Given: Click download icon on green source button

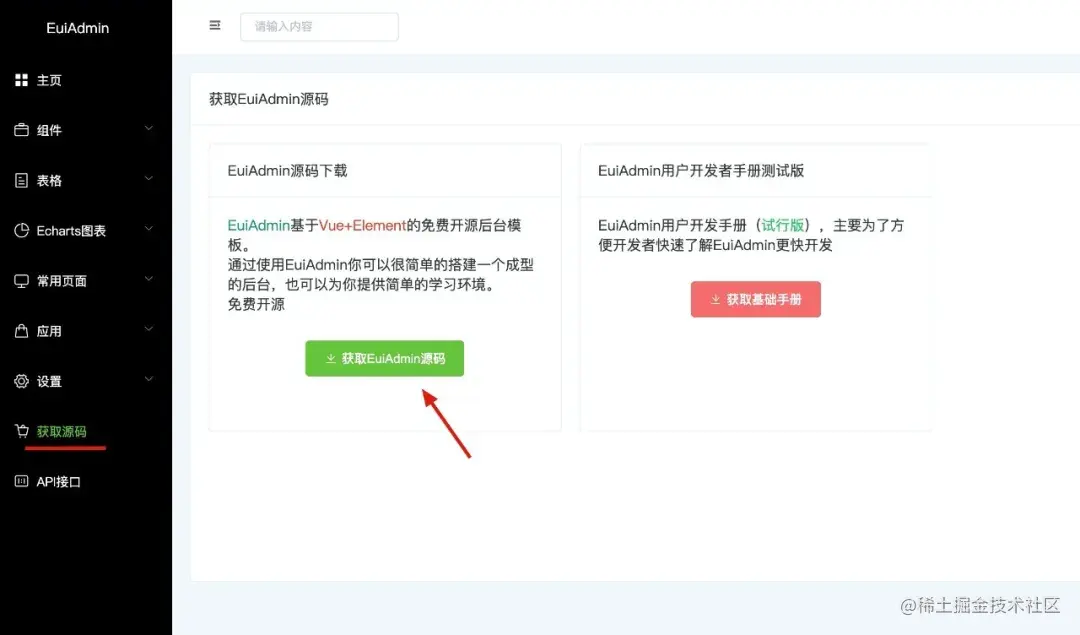Looking at the screenshot, I should (x=331, y=358).
